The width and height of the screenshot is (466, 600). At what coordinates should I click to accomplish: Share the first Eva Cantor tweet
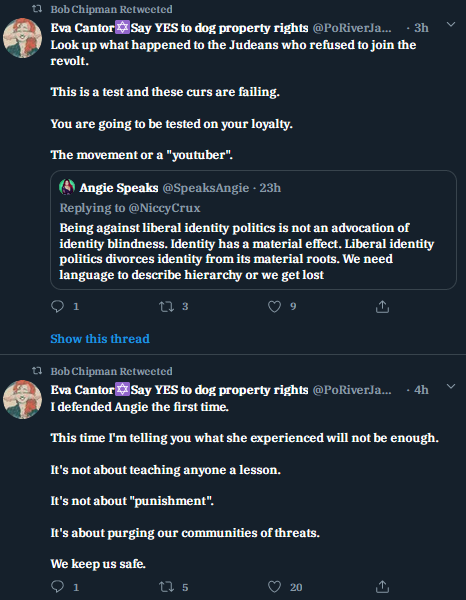click(382, 307)
